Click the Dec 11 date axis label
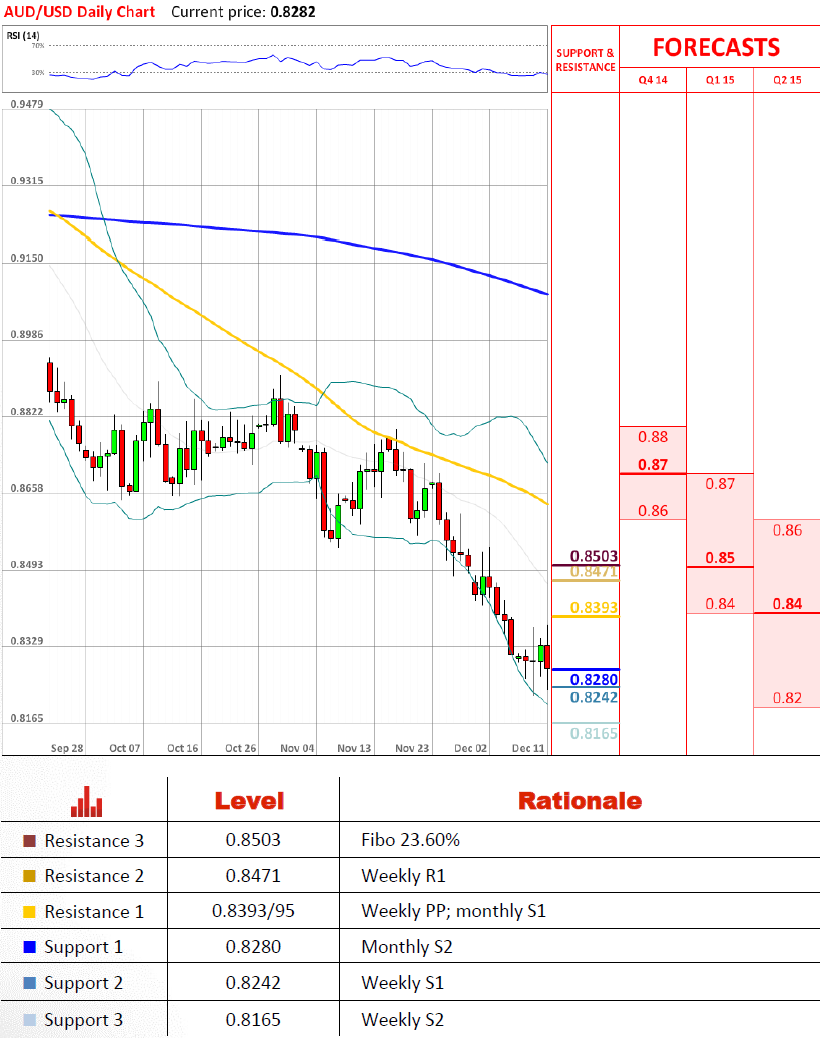Viewport: 820px width, 1038px height. 528,748
